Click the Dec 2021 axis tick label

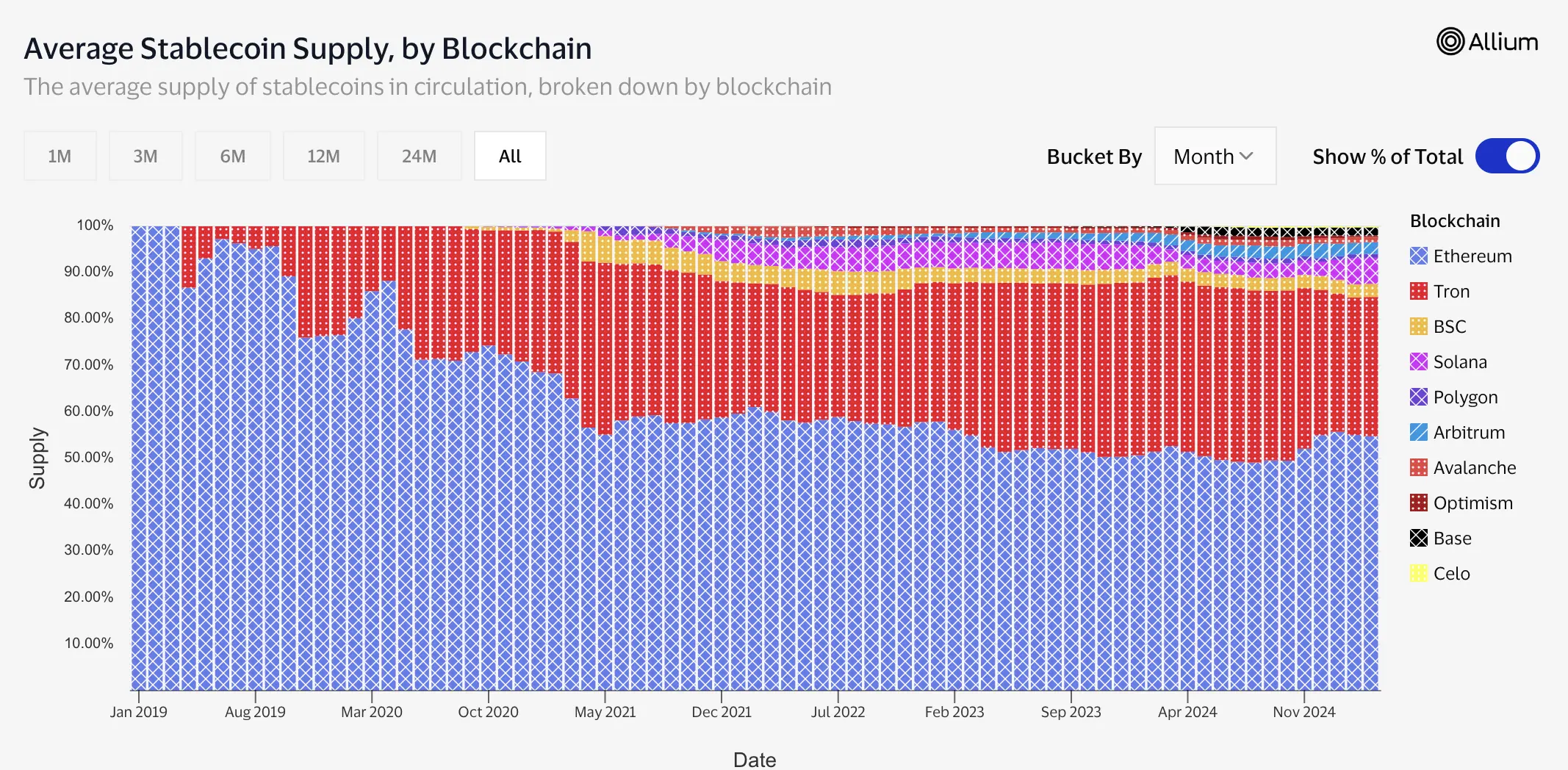pos(722,711)
